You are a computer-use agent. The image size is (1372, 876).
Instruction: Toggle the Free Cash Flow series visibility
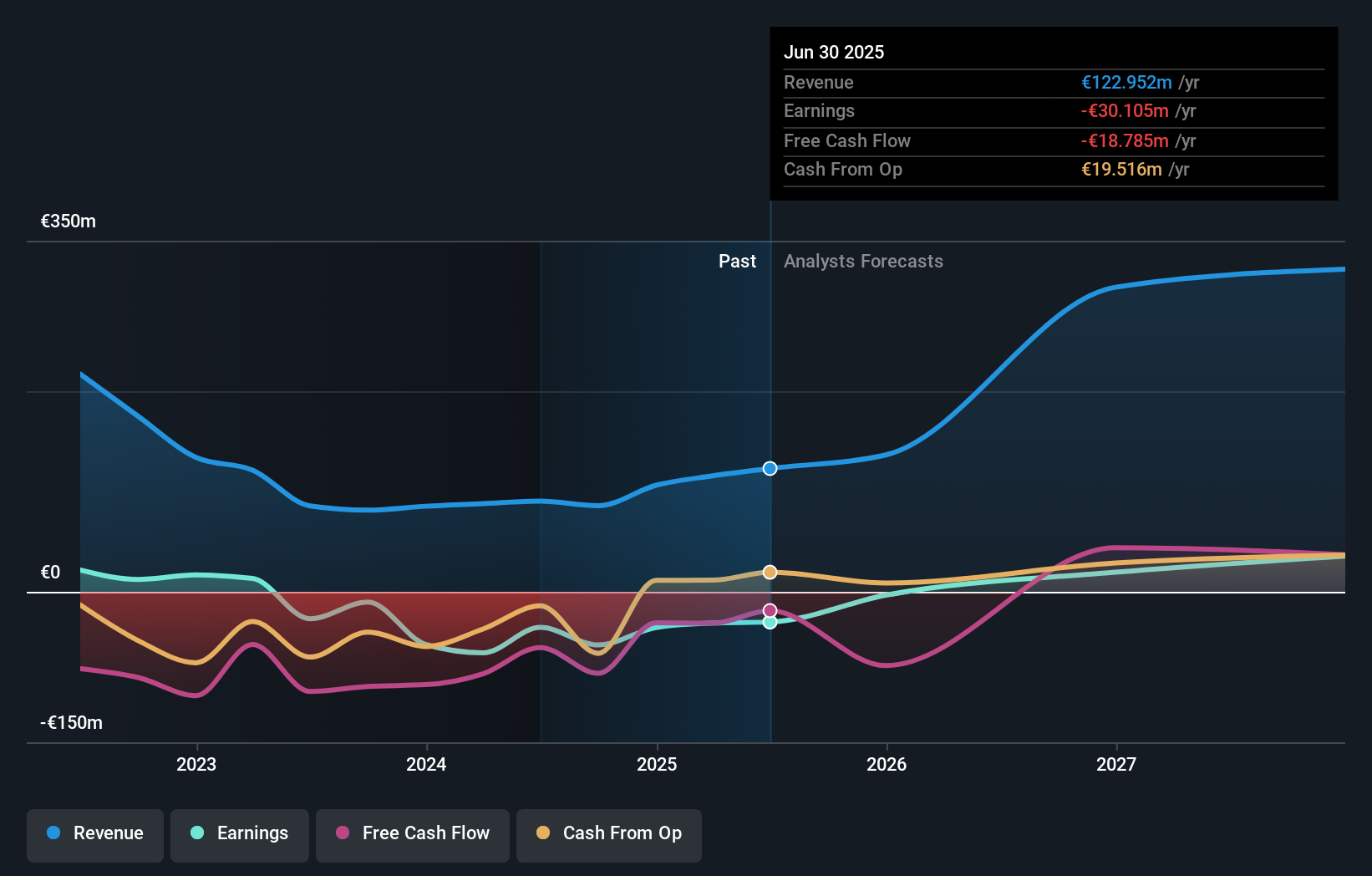(x=412, y=834)
